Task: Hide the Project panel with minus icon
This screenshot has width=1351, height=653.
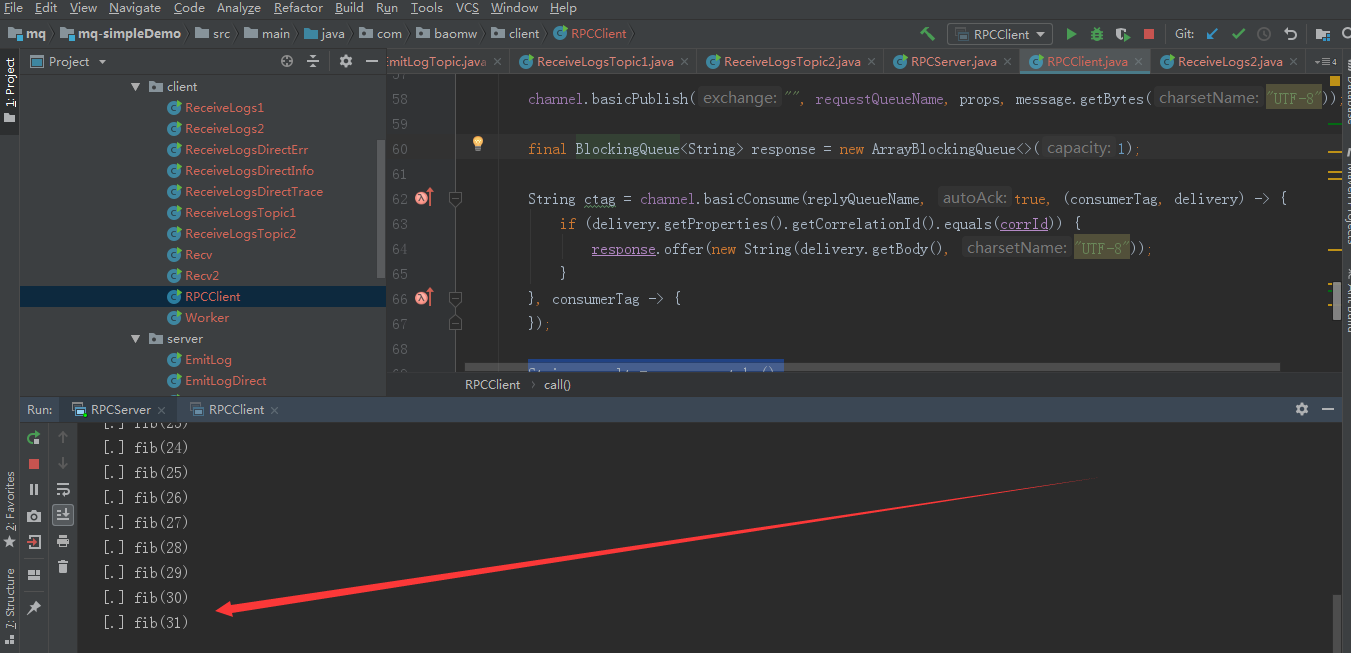Action: 371,61
